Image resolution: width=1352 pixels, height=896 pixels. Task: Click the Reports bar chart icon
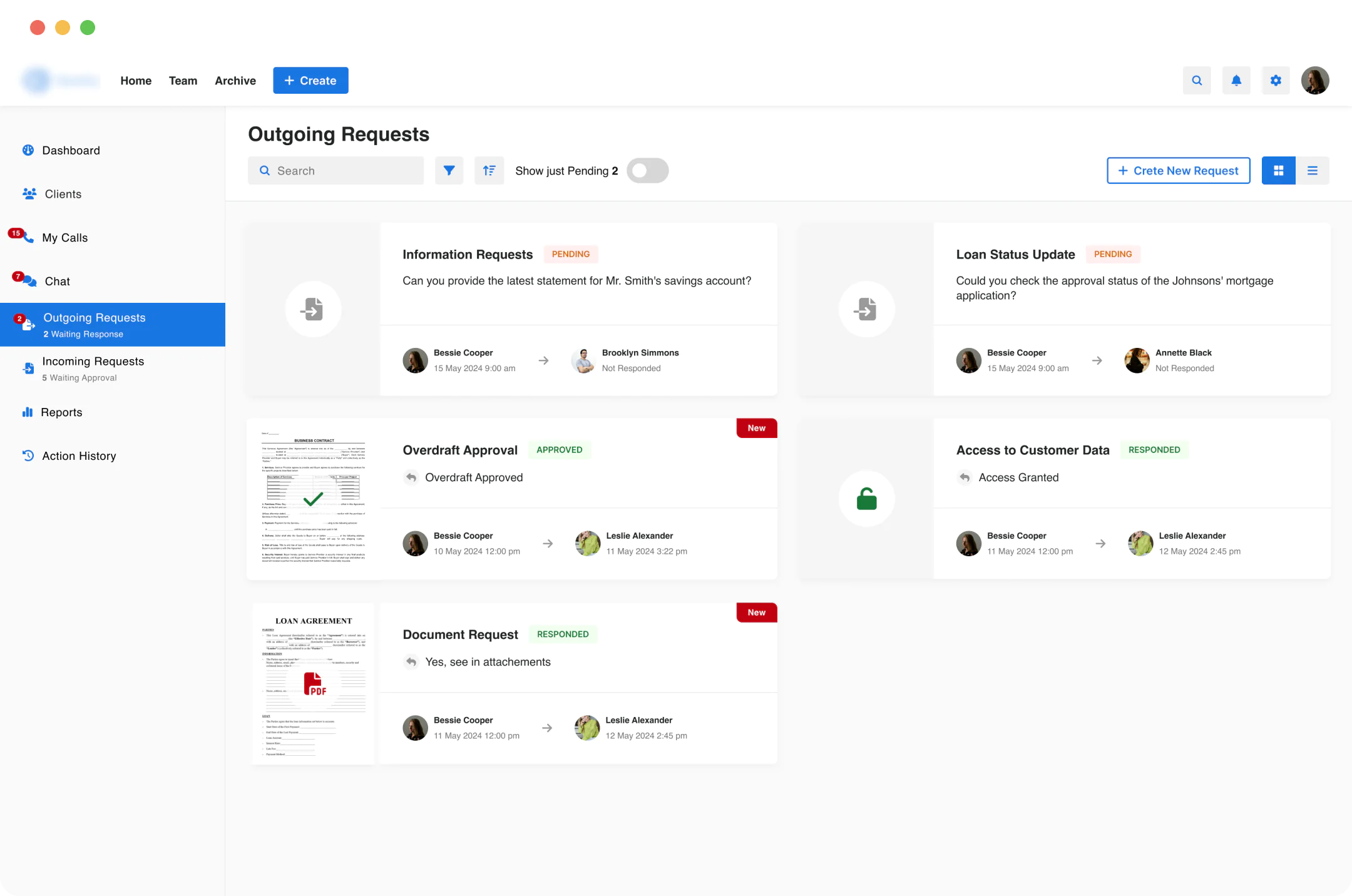click(28, 412)
